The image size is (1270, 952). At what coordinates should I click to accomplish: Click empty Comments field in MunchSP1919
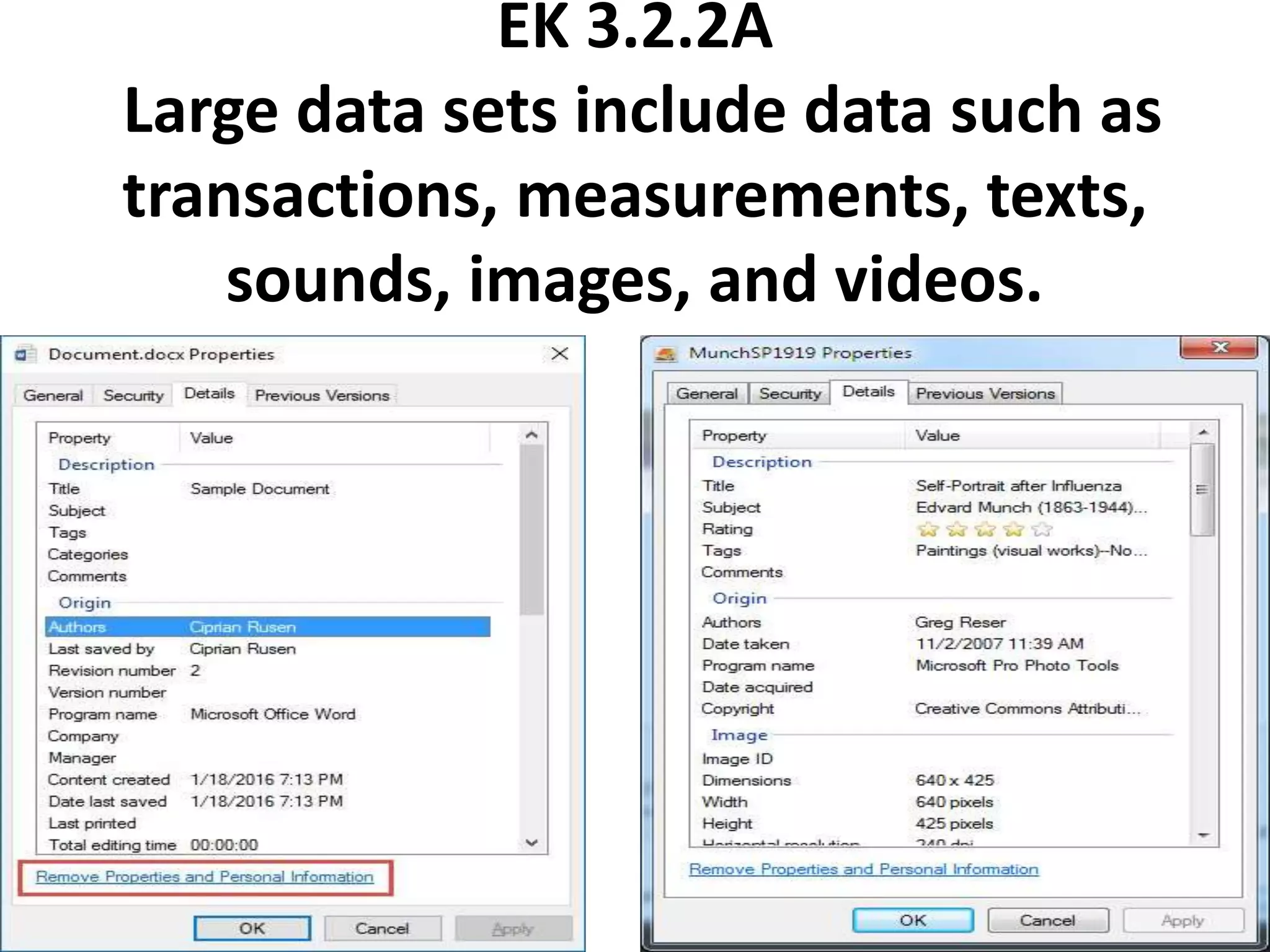coord(1036,572)
